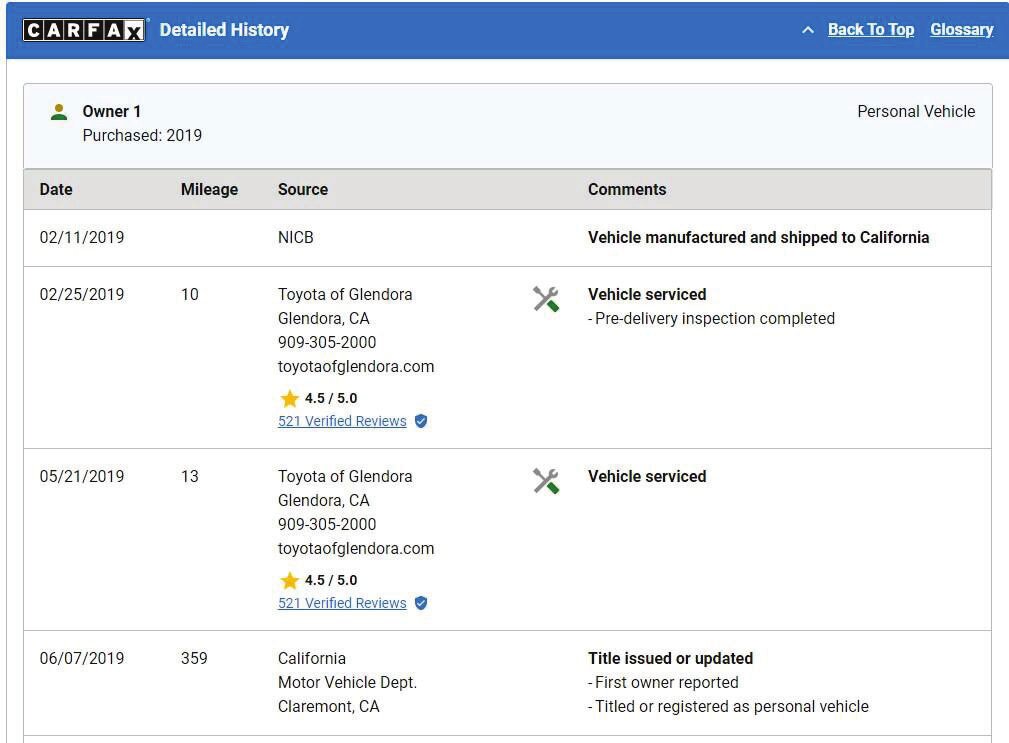Go Back To Top link
Screen dimensions: 1009x743
coord(871,30)
